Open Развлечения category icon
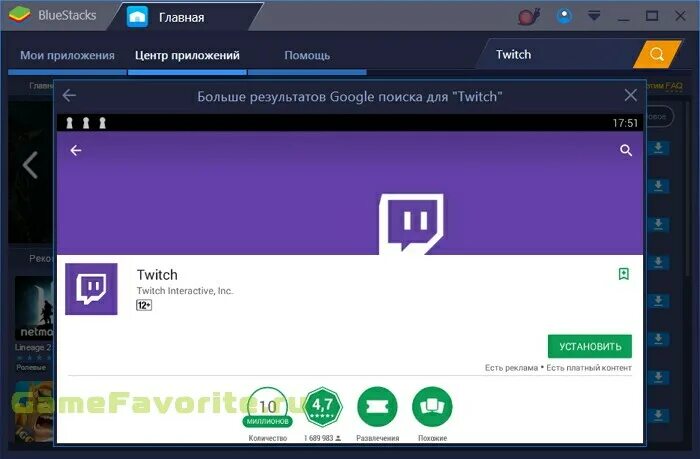Screen dimensions: 700x459 (x=377, y=407)
